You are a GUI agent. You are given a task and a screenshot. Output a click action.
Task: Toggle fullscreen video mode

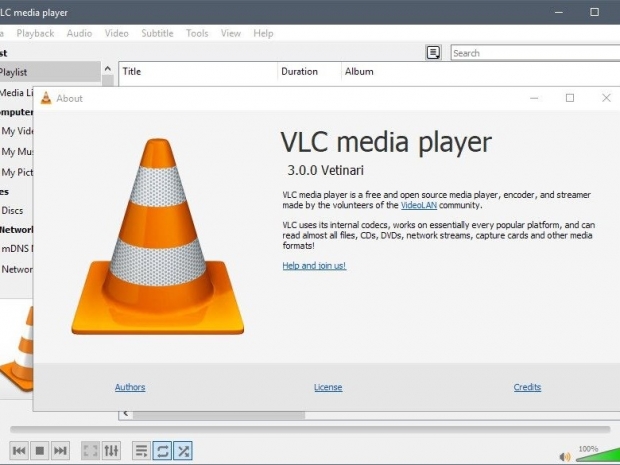91,451
